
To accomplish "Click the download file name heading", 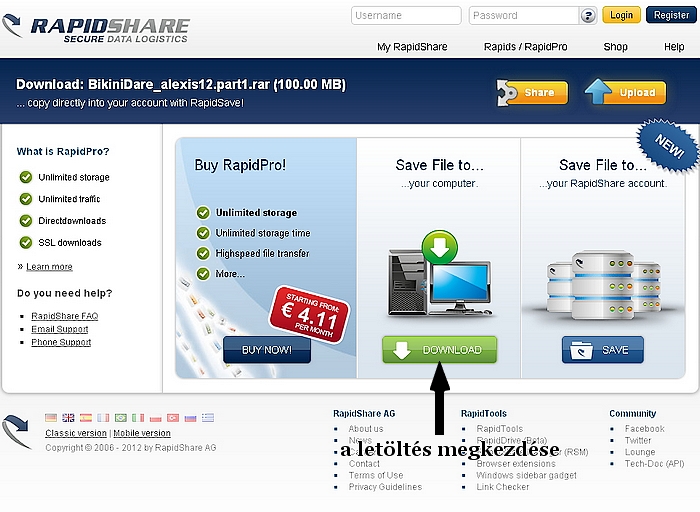I will [x=181, y=84].
